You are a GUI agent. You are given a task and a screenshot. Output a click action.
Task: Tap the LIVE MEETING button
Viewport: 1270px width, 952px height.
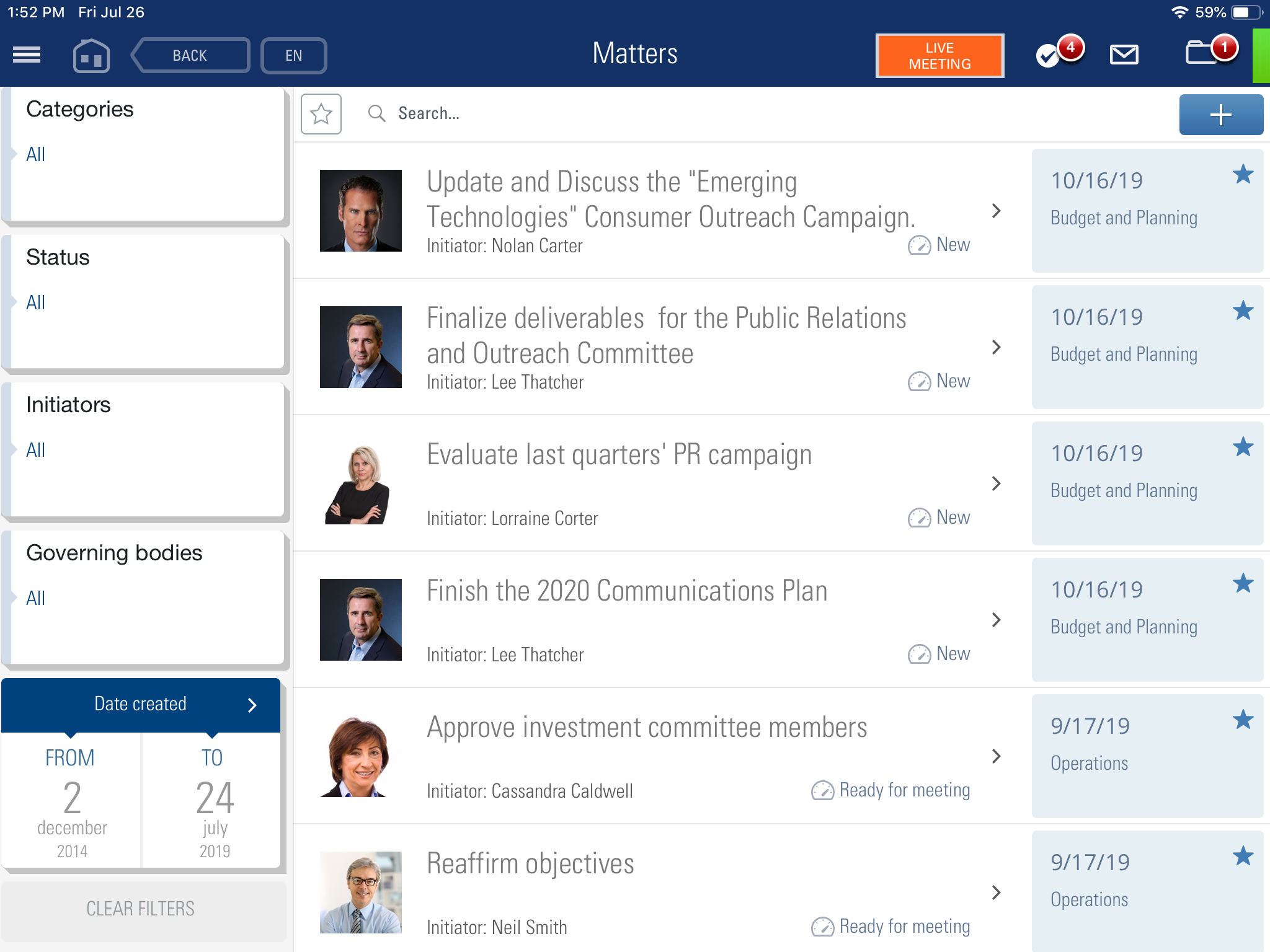(x=939, y=56)
